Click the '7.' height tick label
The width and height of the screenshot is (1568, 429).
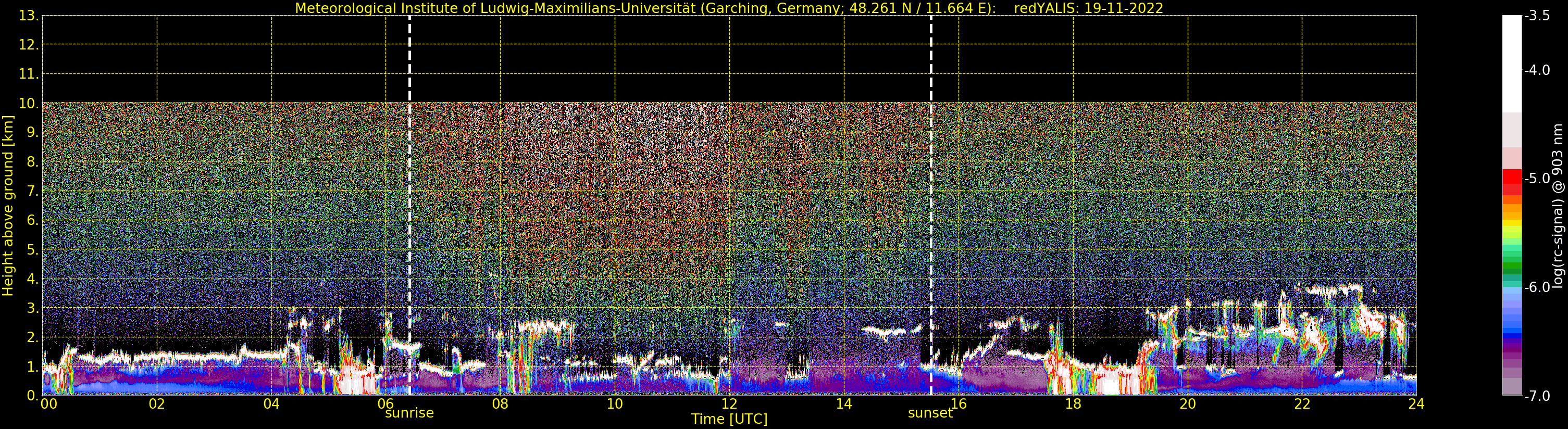[33, 191]
